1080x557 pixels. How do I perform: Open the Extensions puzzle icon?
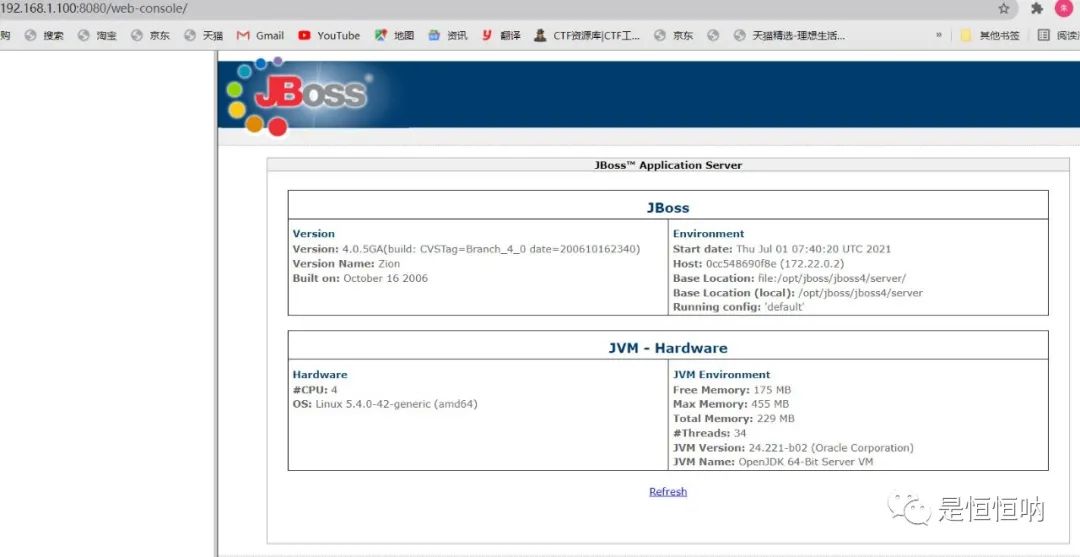pos(1037,8)
